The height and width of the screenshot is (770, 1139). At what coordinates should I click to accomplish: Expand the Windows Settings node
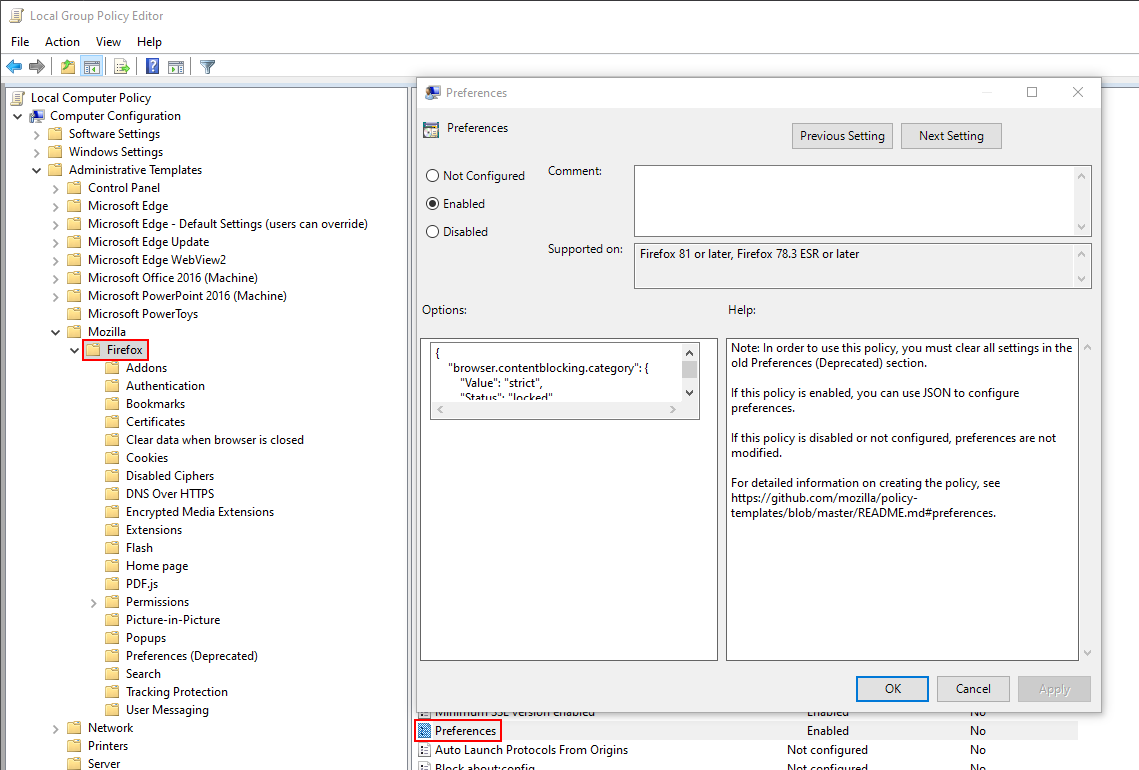pyautogui.click(x=36, y=153)
